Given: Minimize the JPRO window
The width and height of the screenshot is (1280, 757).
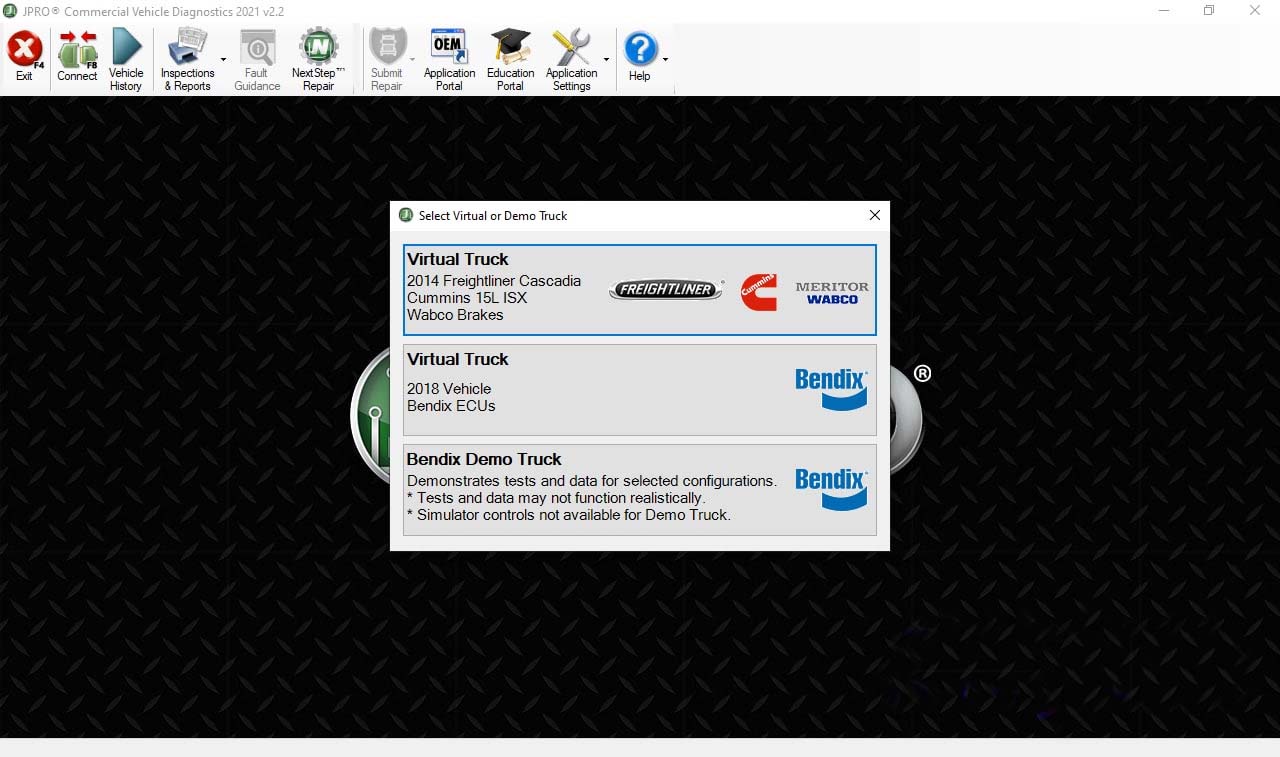Looking at the screenshot, I should (x=1164, y=11).
